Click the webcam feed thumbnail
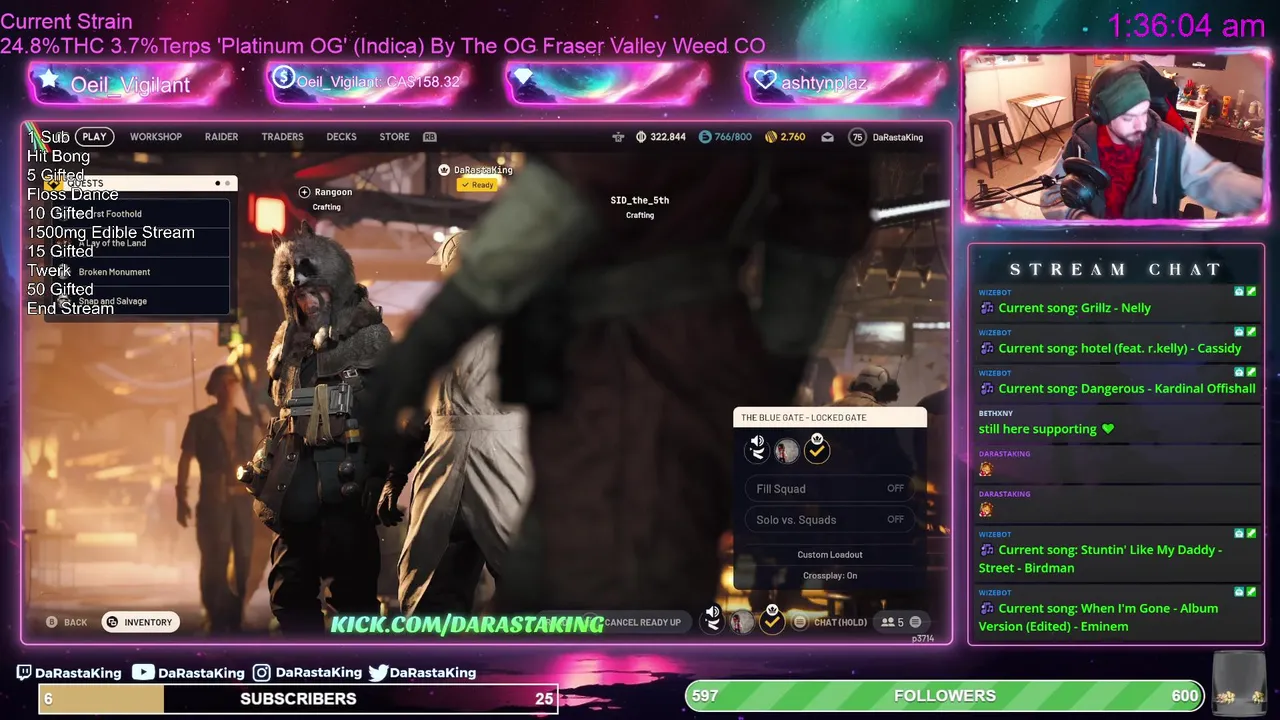1280x720 pixels. (1115, 135)
